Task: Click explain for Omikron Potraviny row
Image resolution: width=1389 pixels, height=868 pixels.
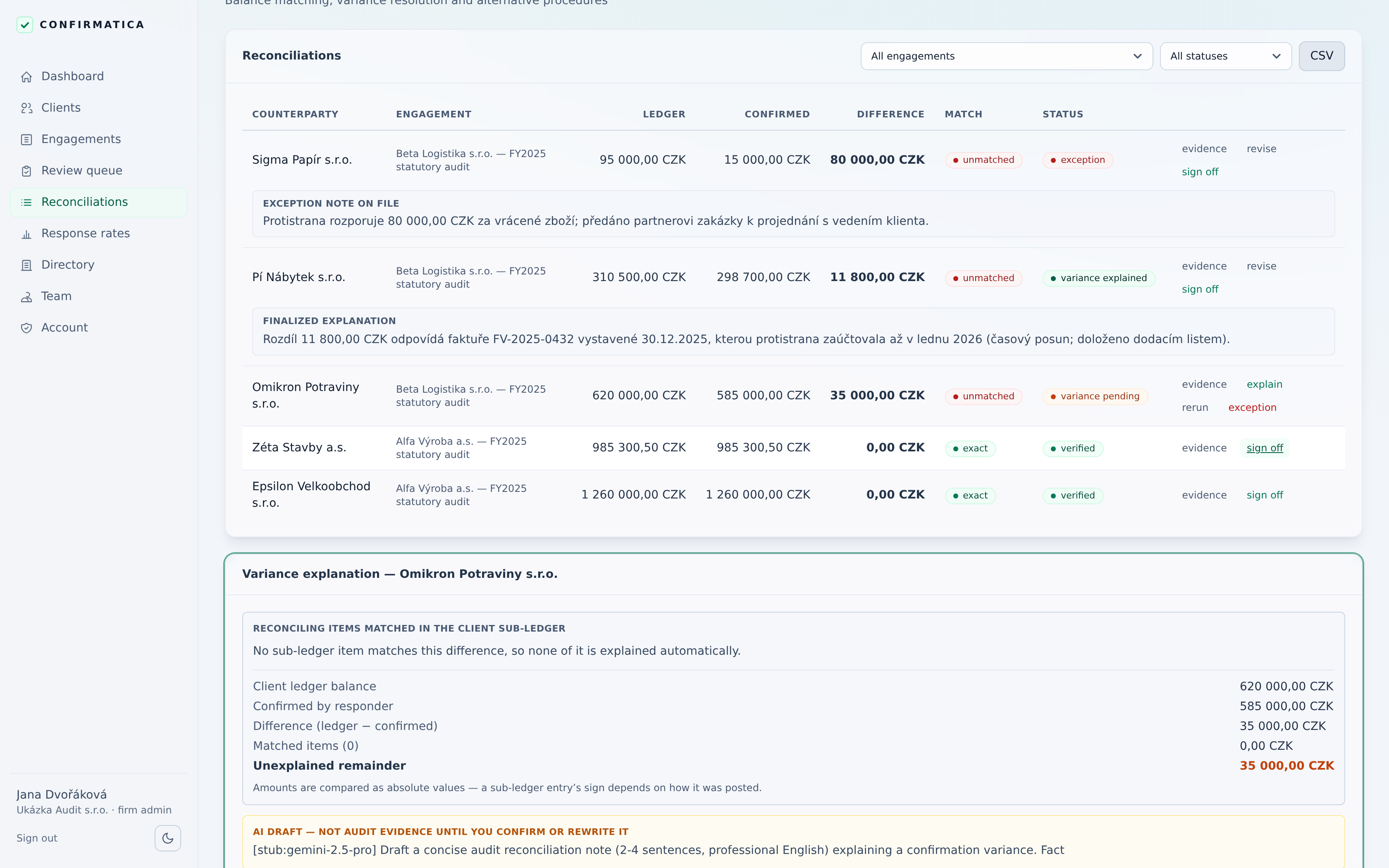Action: [1265, 385]
